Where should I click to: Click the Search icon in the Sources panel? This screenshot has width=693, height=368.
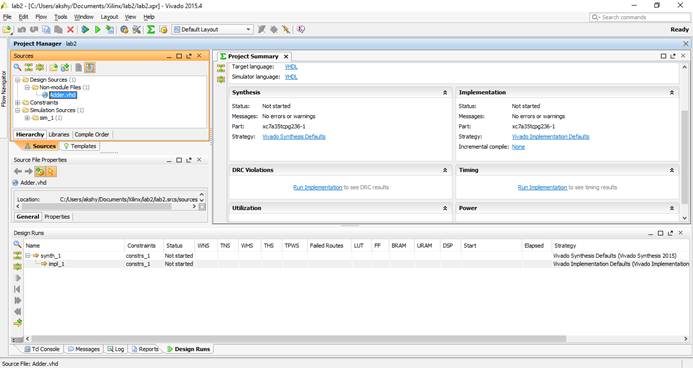17,68
